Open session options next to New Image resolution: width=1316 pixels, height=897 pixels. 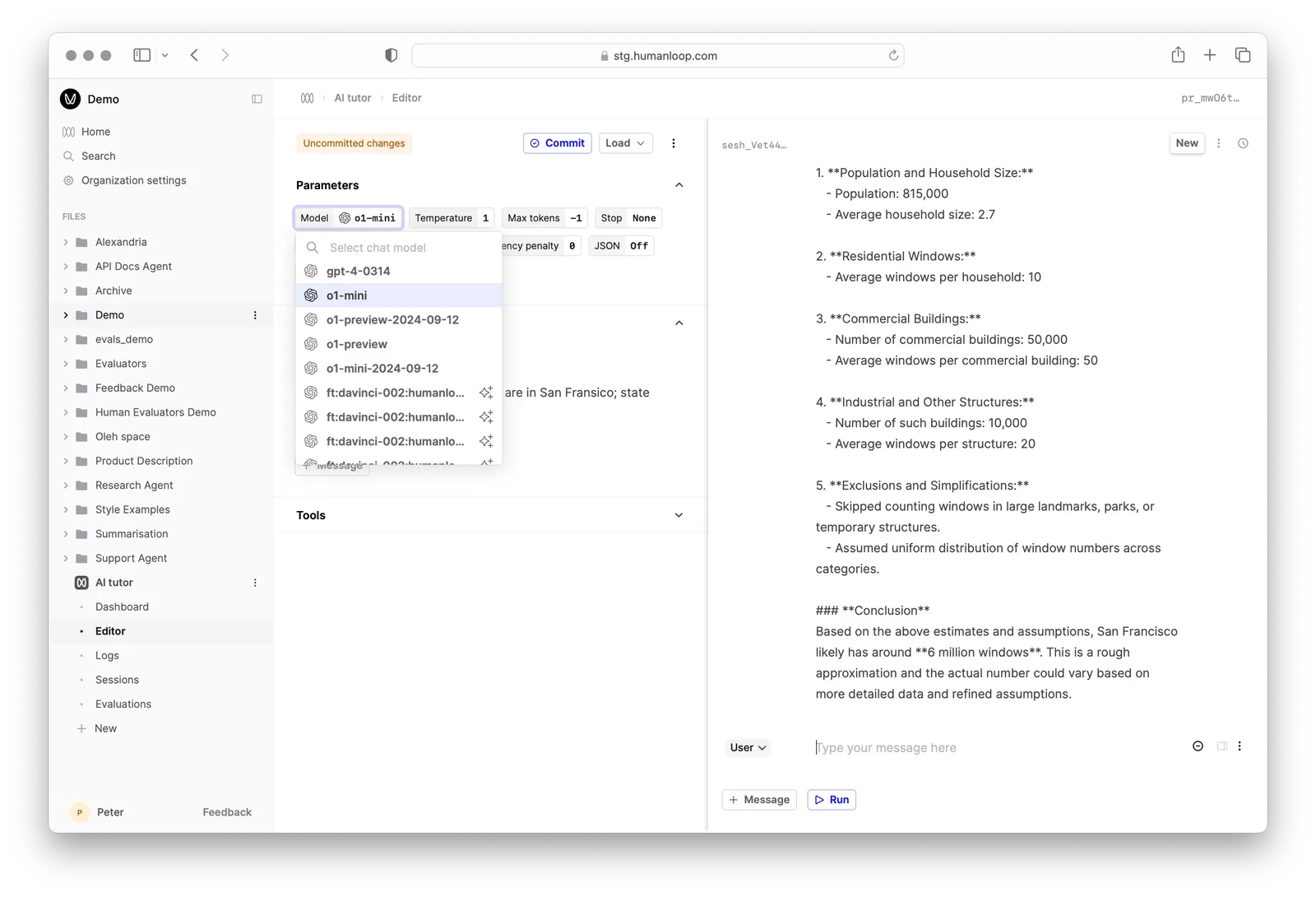(1219, 143)
